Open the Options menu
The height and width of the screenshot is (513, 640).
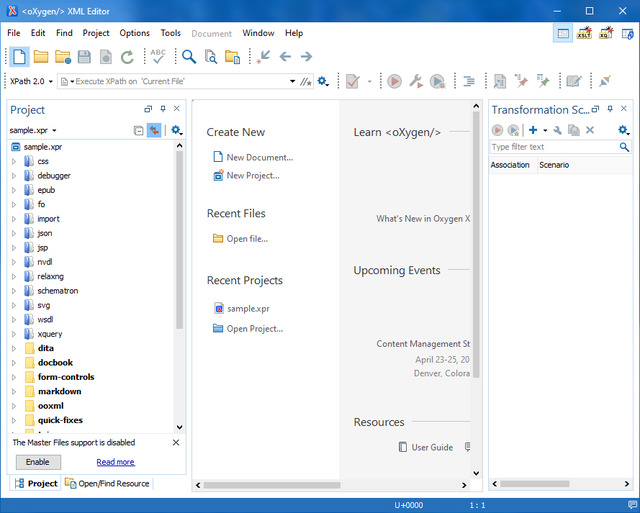pos(134,33)
